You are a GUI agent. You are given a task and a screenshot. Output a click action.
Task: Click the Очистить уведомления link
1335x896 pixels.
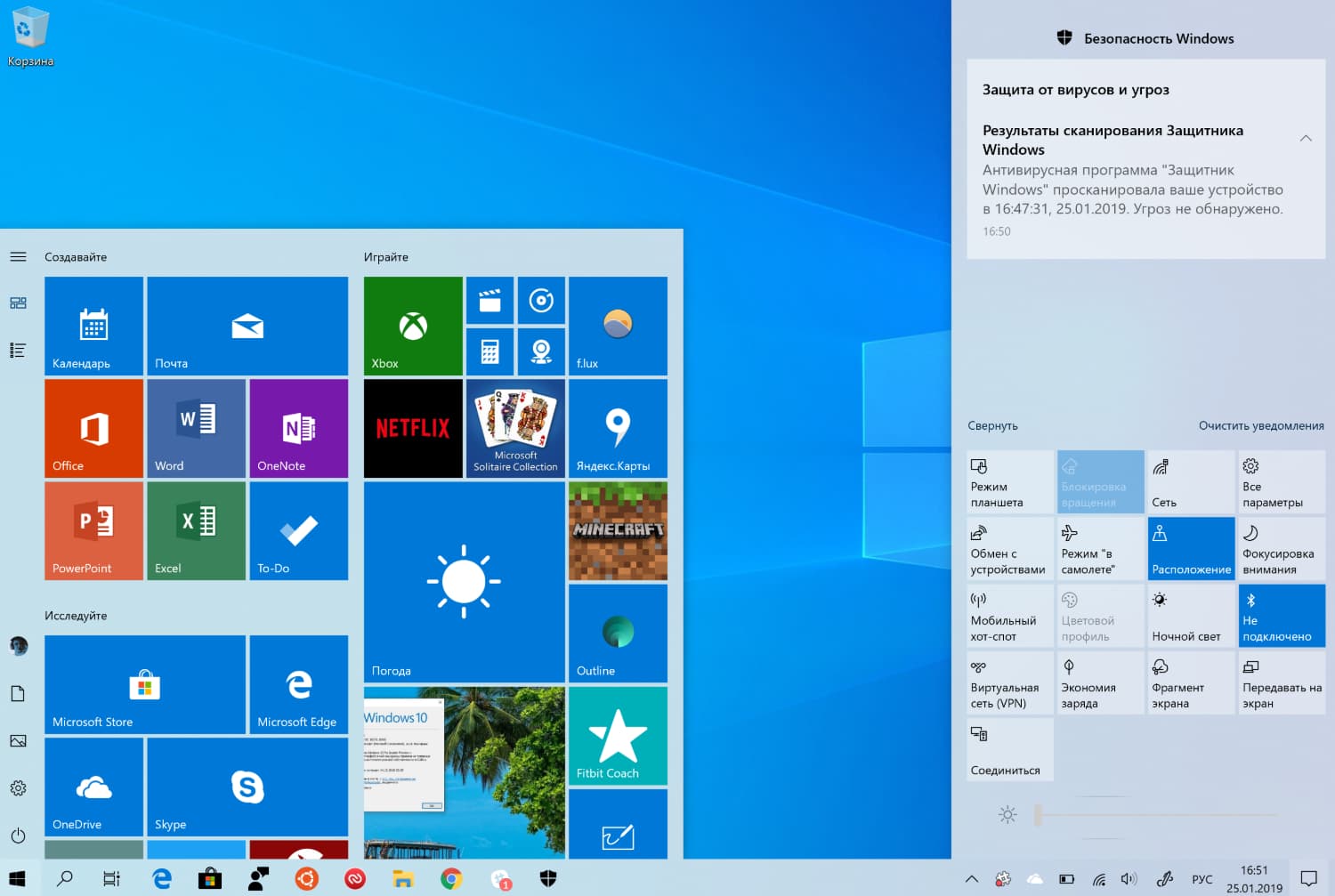coord(1260,425)
